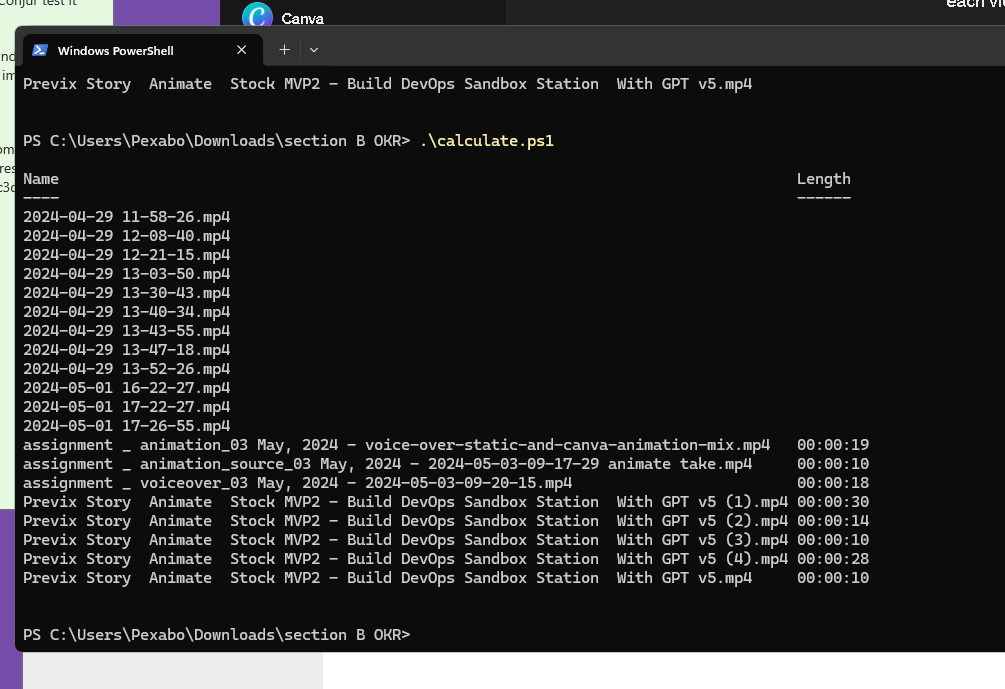Click the bottom PS prompt line

pos(217,635)
